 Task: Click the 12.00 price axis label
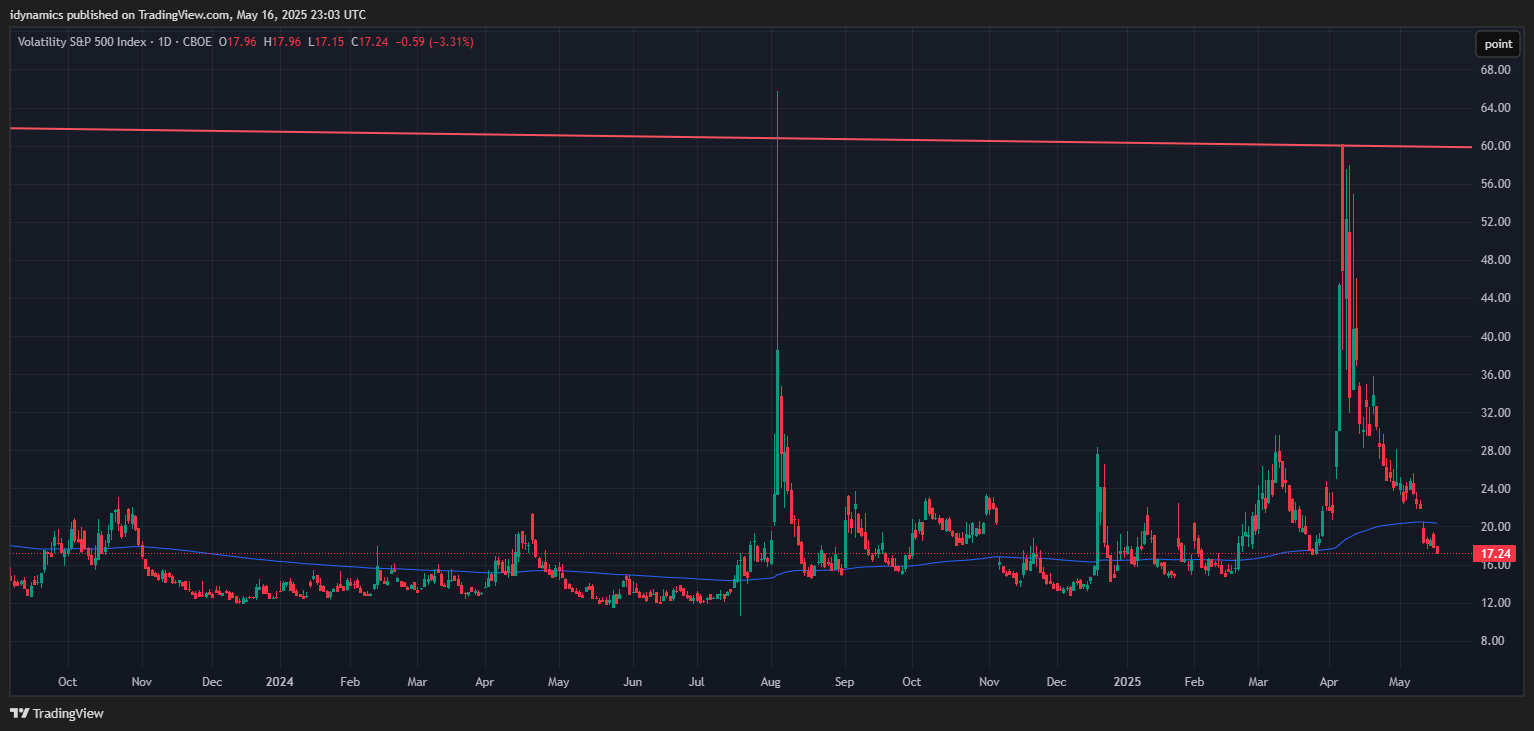tap(1495, 603)
